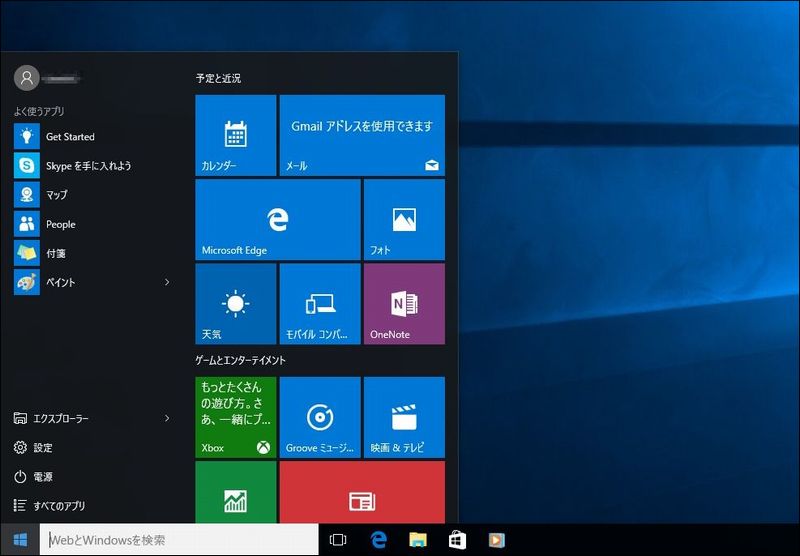800x556 pixels.
Task: Click the ゲームとエンターテイメント group header
Action: tap(240, 360)
